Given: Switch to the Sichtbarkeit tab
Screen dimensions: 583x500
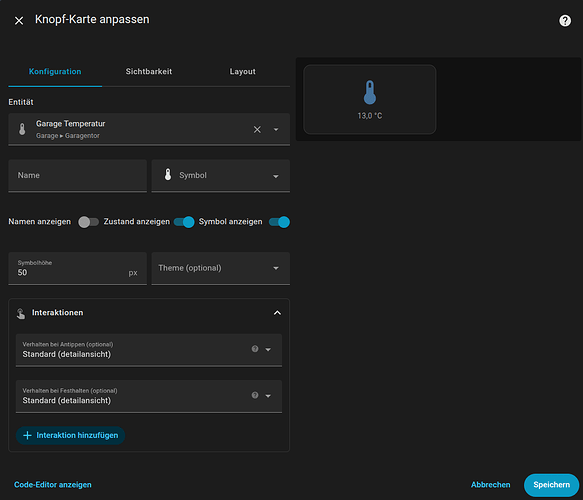Looking at the screenshot, I should point(149,71).
